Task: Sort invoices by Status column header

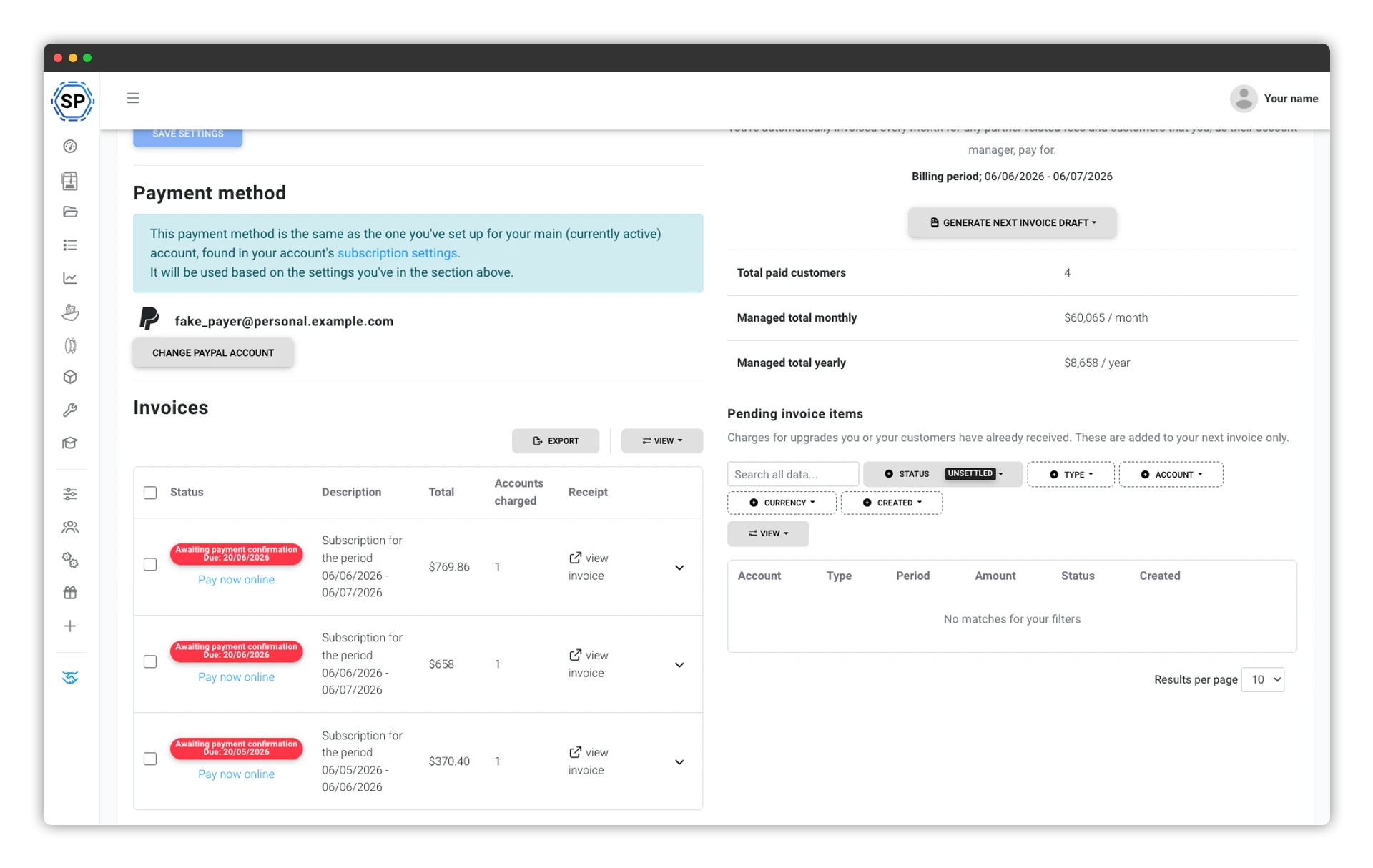Action: [187, 493]
